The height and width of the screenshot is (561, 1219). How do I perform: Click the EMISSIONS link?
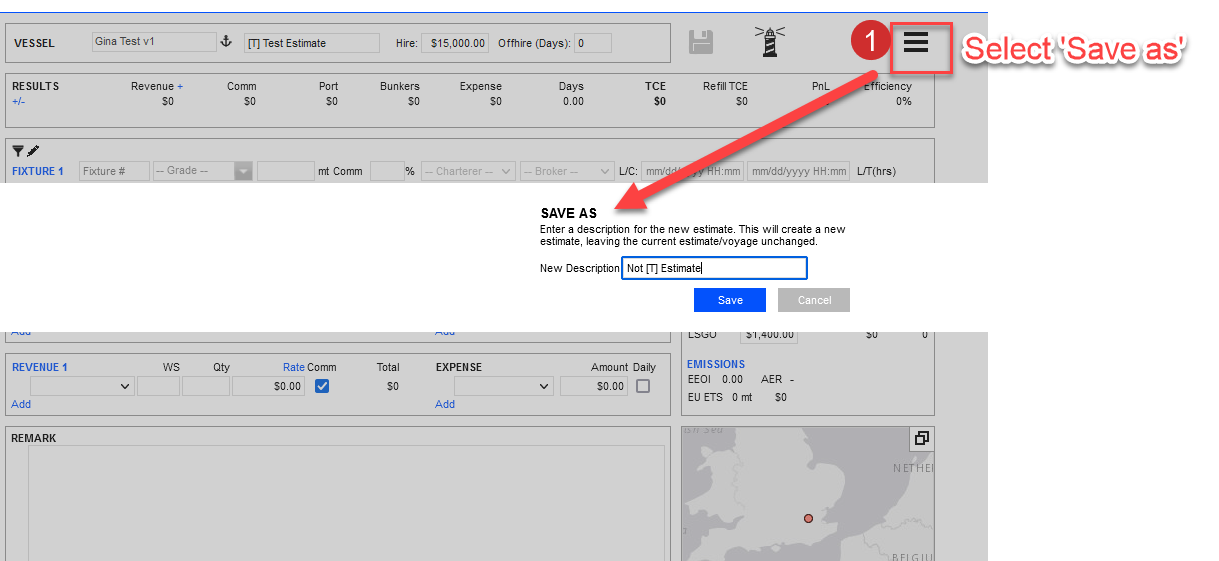click(x=716, y=364)
